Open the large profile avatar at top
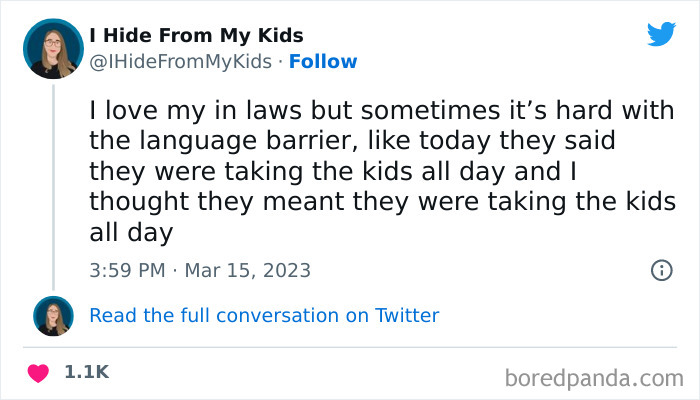This screenshot has width=700, height=400. tap(53, 48)
